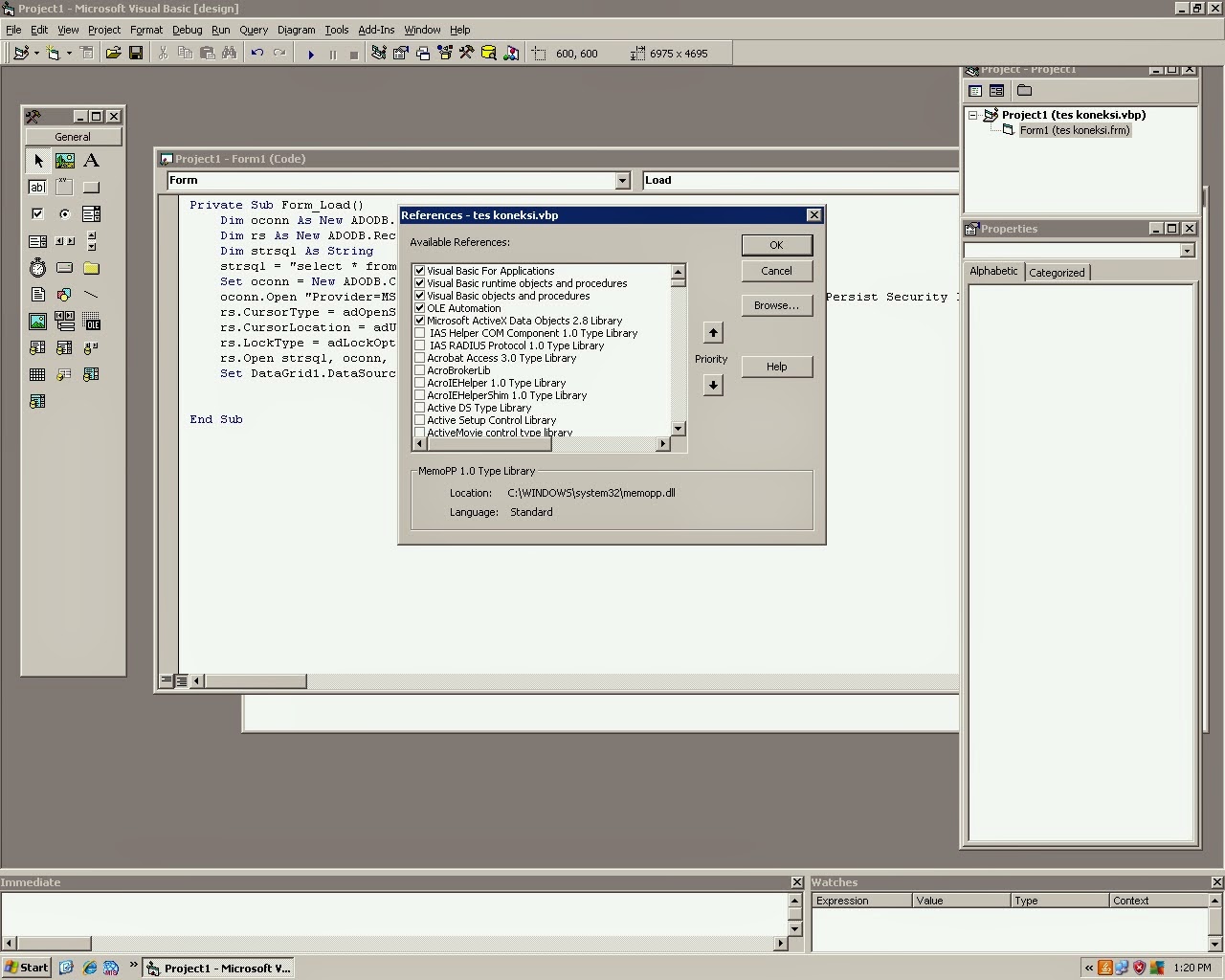Open the Properties Window toolbar icon

400,54
